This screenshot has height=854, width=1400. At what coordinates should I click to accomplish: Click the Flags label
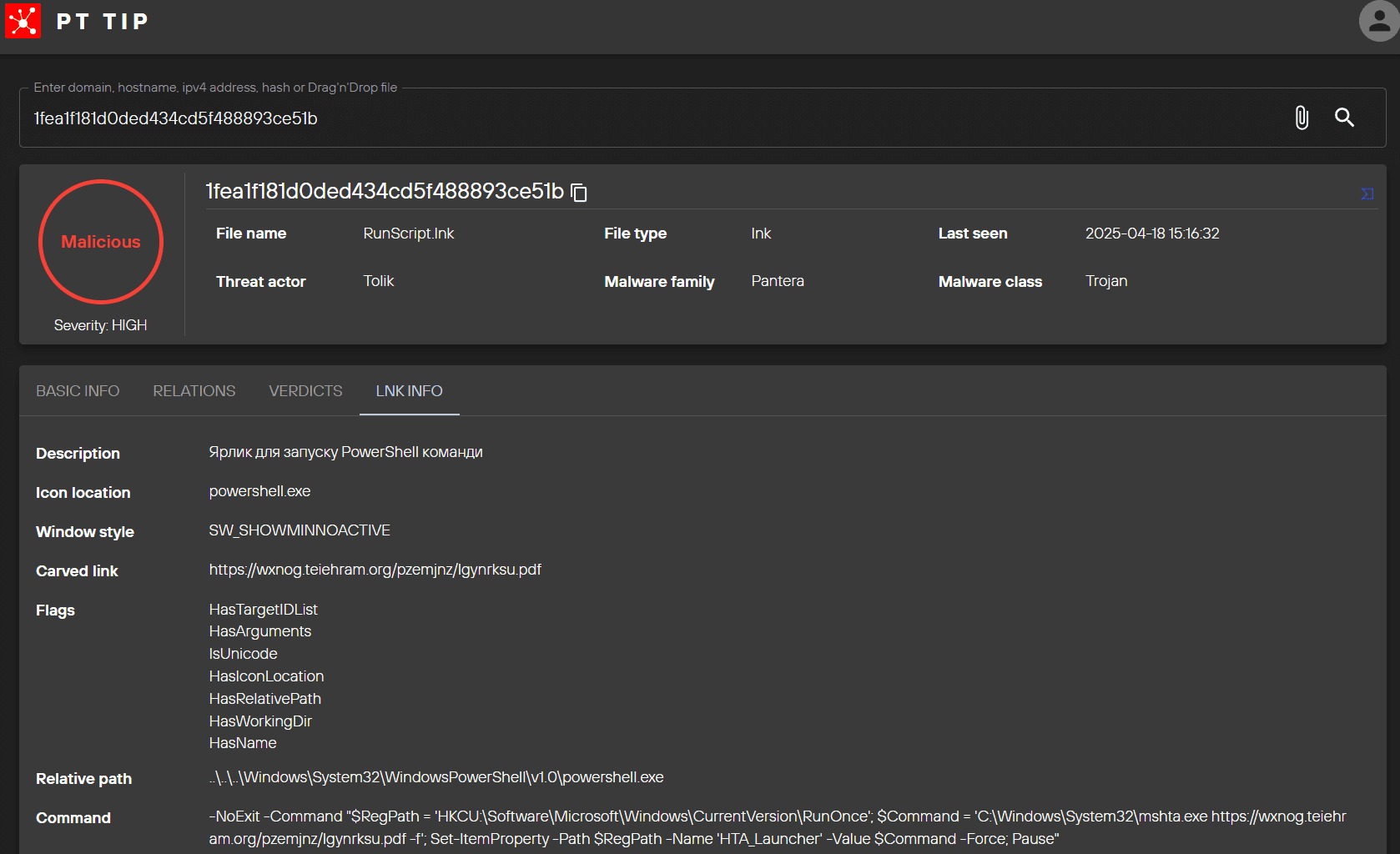point(55,610)
